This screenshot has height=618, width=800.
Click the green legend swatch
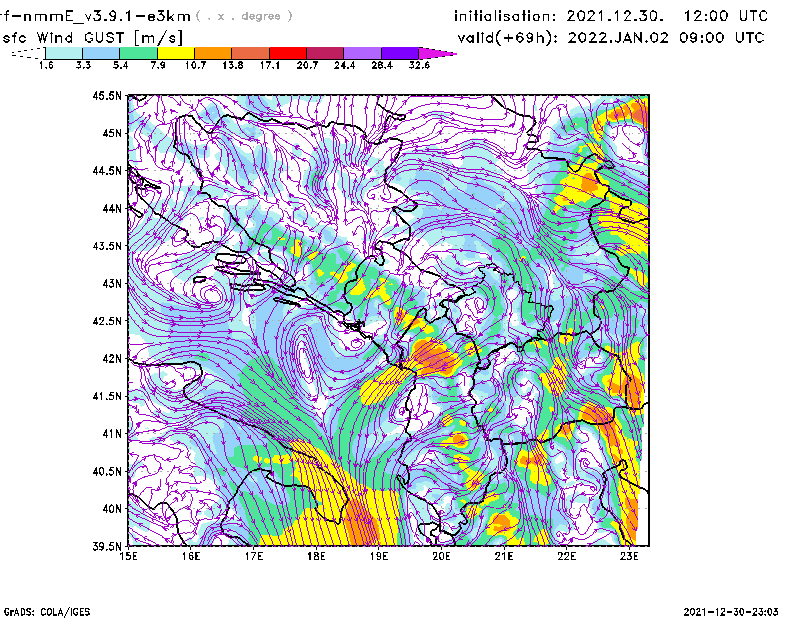pyautogui.click(x=138, y=53)
